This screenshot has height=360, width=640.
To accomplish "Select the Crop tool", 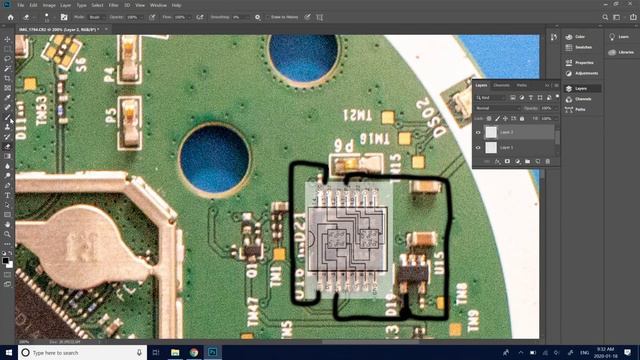I will (7, 78).
